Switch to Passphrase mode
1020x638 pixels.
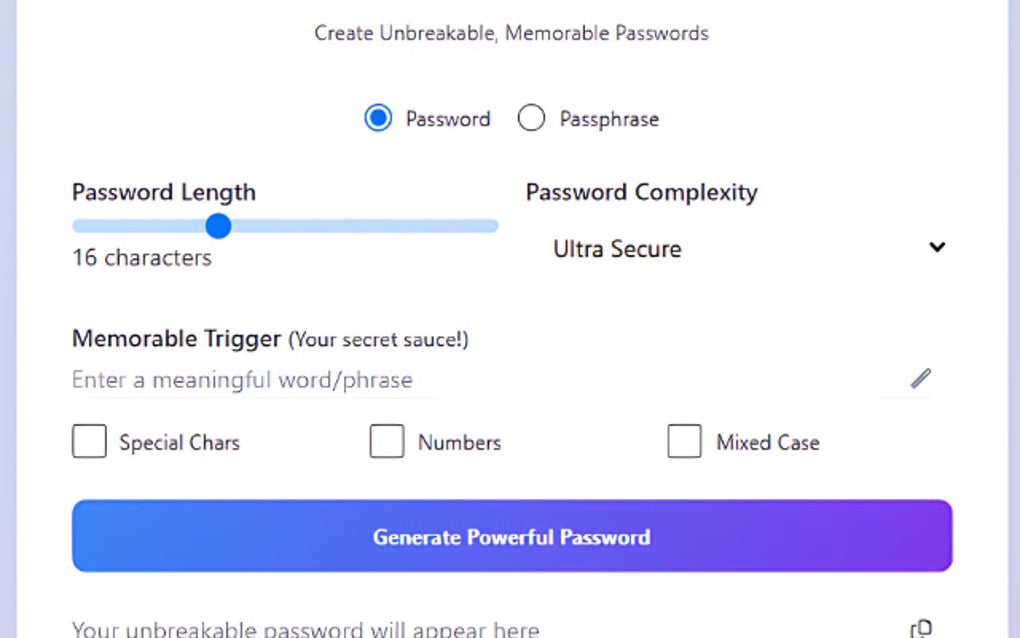coord(531,117)
